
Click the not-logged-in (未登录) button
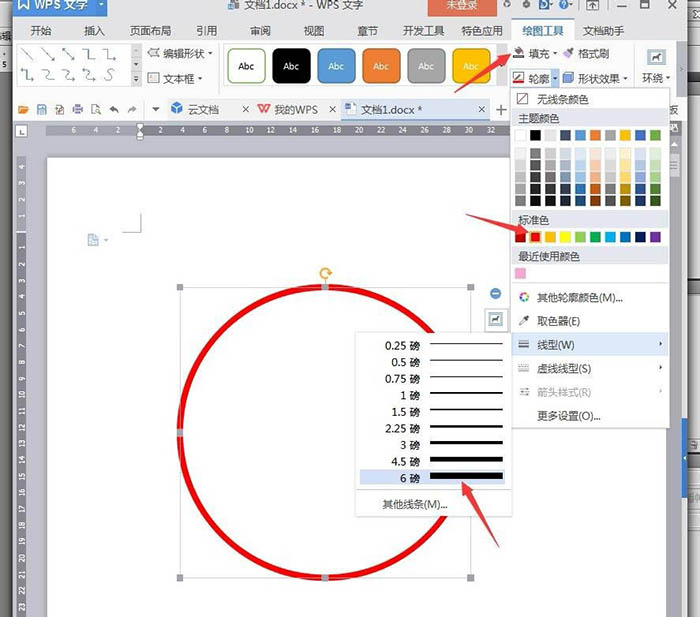462,6
